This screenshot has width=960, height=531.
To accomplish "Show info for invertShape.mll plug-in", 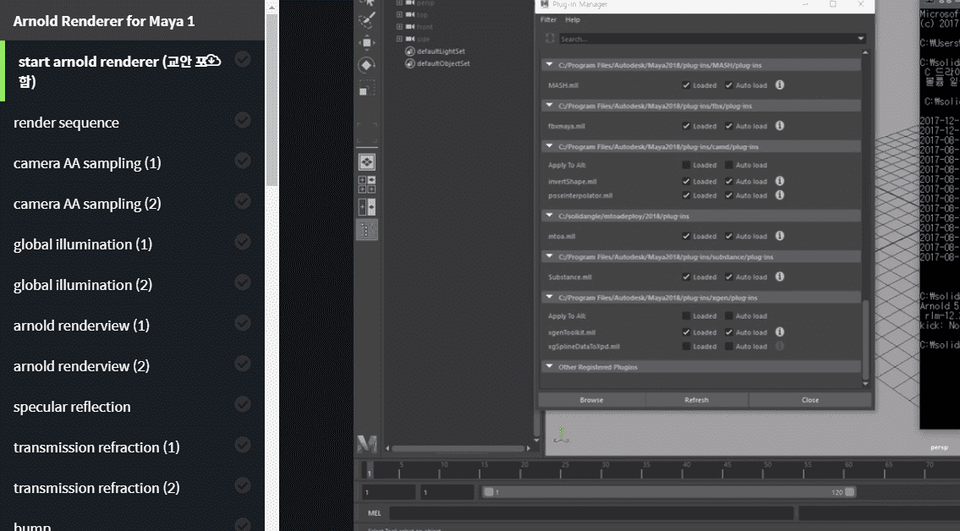I will coord(780,181).
